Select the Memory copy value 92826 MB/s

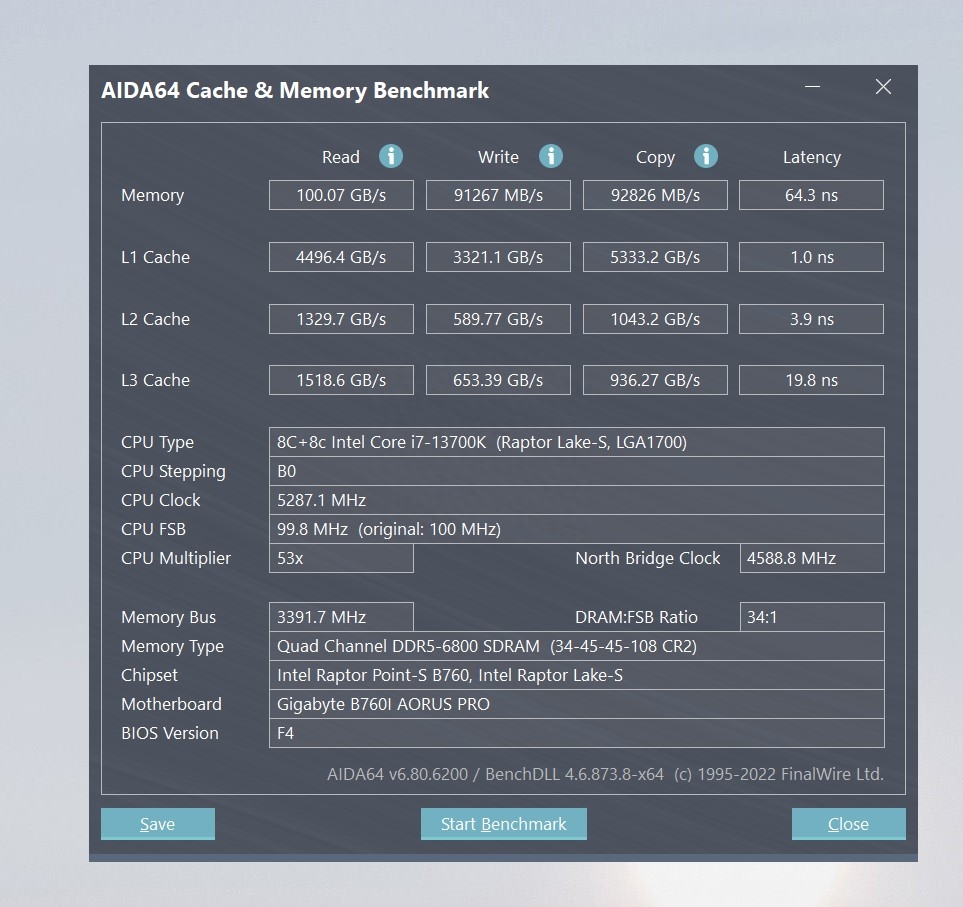tap(655, 195)
